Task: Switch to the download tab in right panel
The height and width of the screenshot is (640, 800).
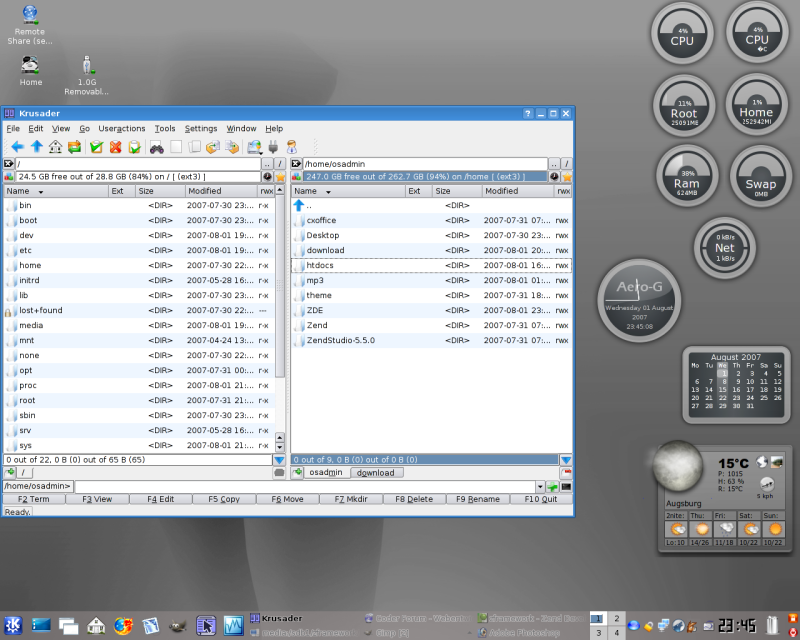Action: click(x=375, y=472)
